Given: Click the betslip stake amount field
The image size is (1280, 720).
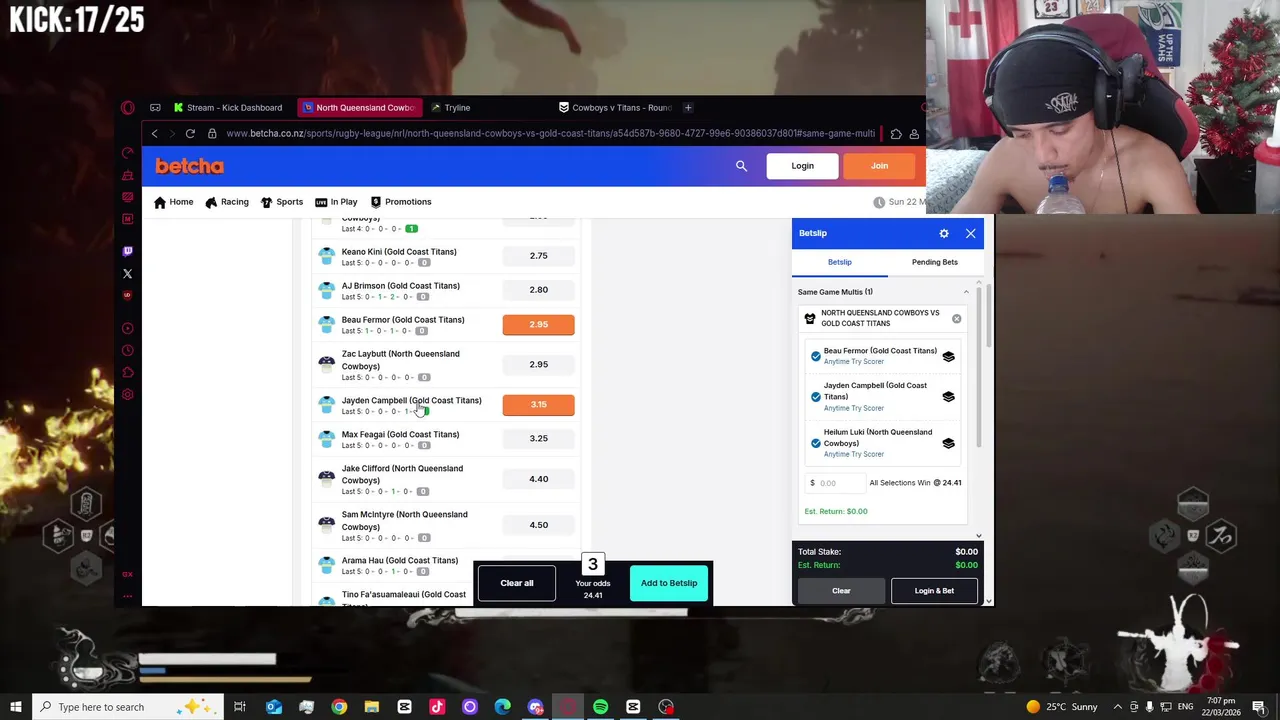Looking at the screenshot, I should point(834,483).
